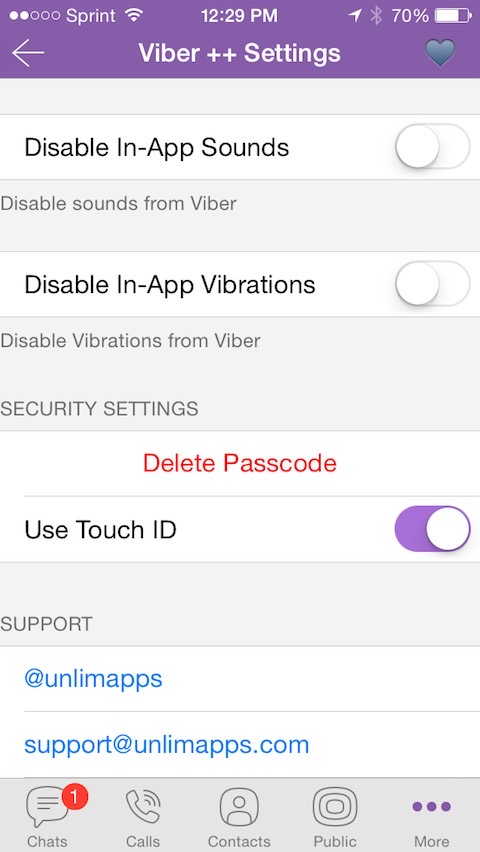The width and height of the screenshot is (480, 852).
Task: Open the @unlimapps support link
Action: click(x=93, y=678)
